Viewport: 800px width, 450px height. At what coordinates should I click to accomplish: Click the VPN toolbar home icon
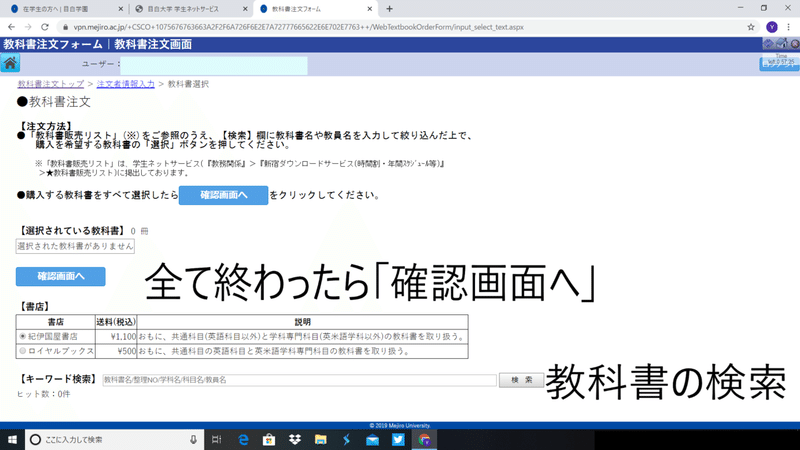[783, 44]
